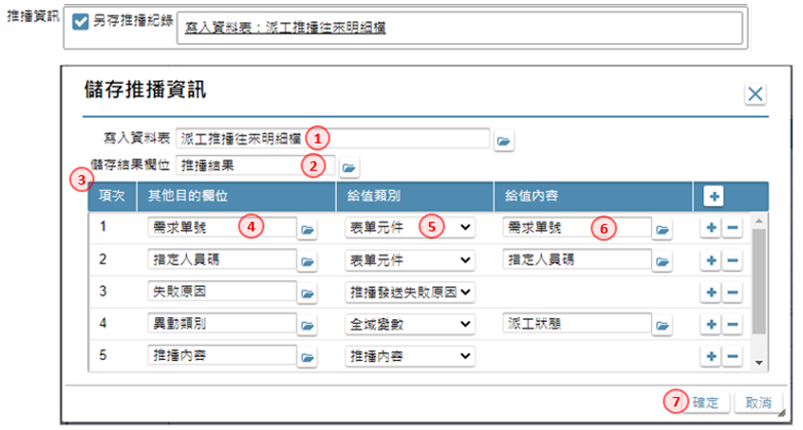The image size is (803, 430).
Task: Remove row 5 推播內容
Action: point(732,356)
